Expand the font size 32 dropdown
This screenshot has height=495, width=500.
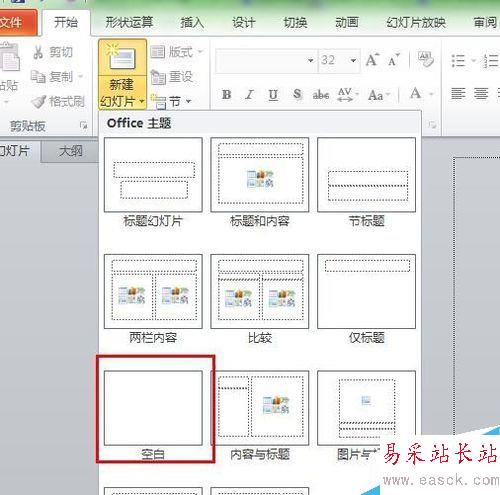353,61
